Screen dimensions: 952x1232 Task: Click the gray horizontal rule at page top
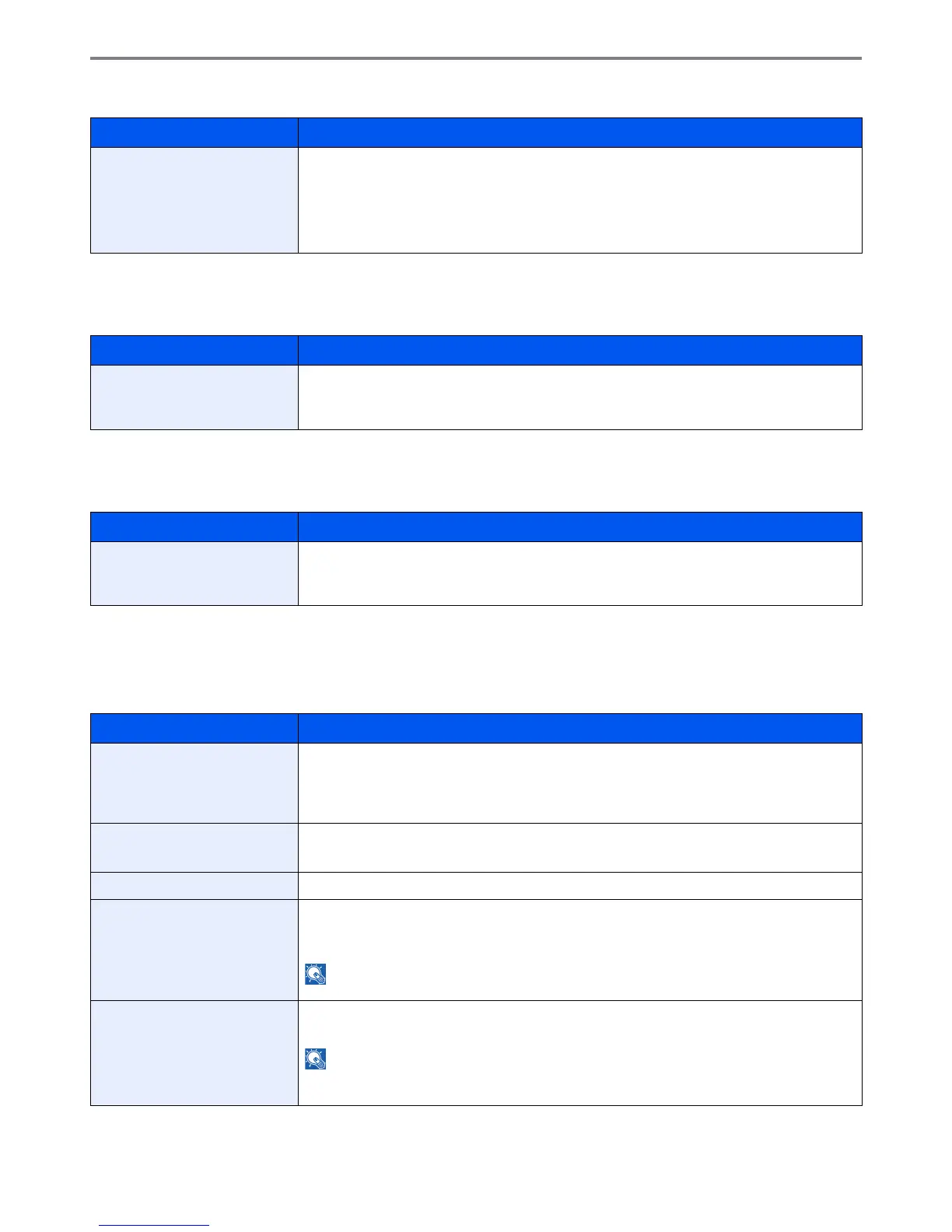pyautogui.click(x=476, y=58)
